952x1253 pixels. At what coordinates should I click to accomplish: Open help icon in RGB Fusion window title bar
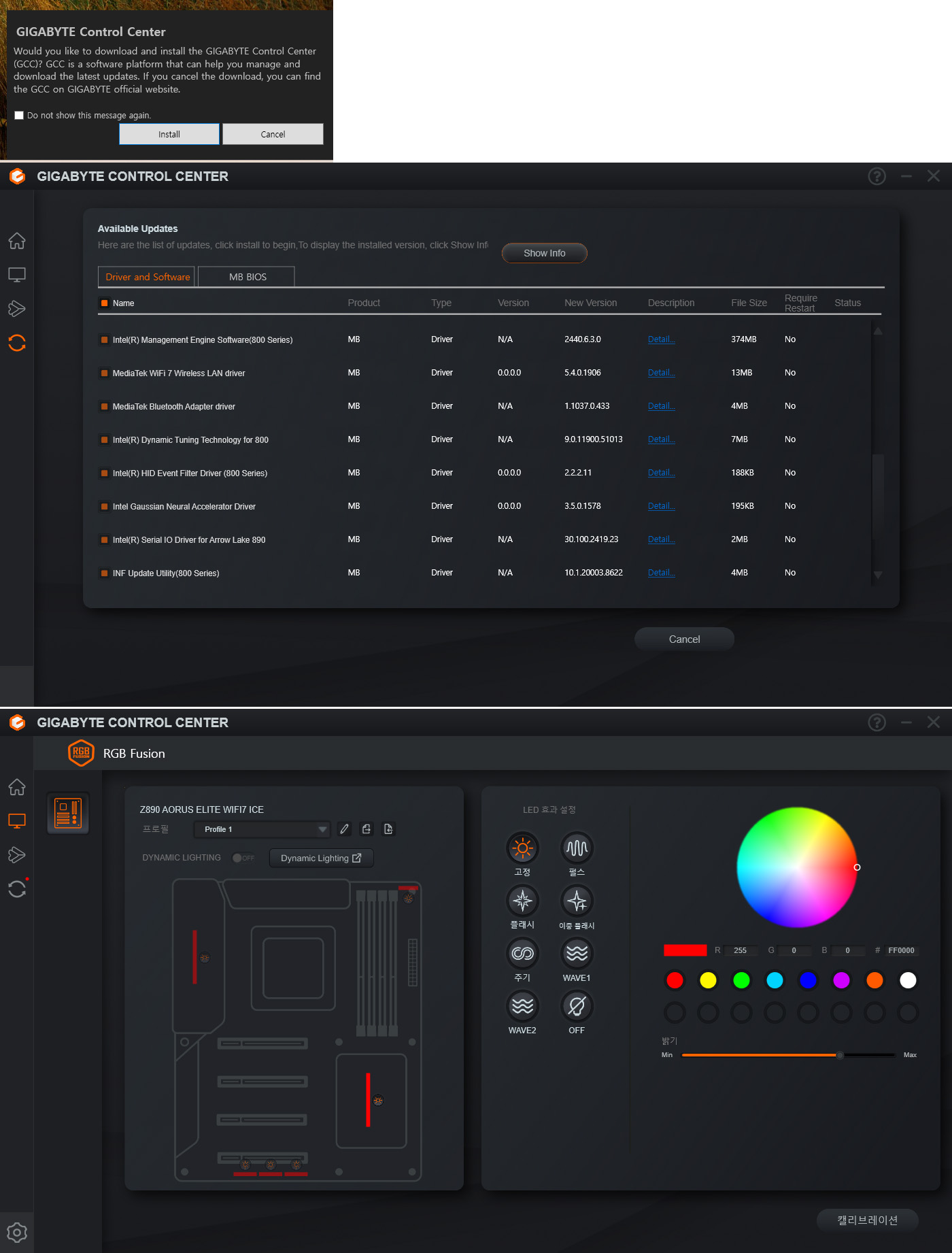tap(877, 722)
